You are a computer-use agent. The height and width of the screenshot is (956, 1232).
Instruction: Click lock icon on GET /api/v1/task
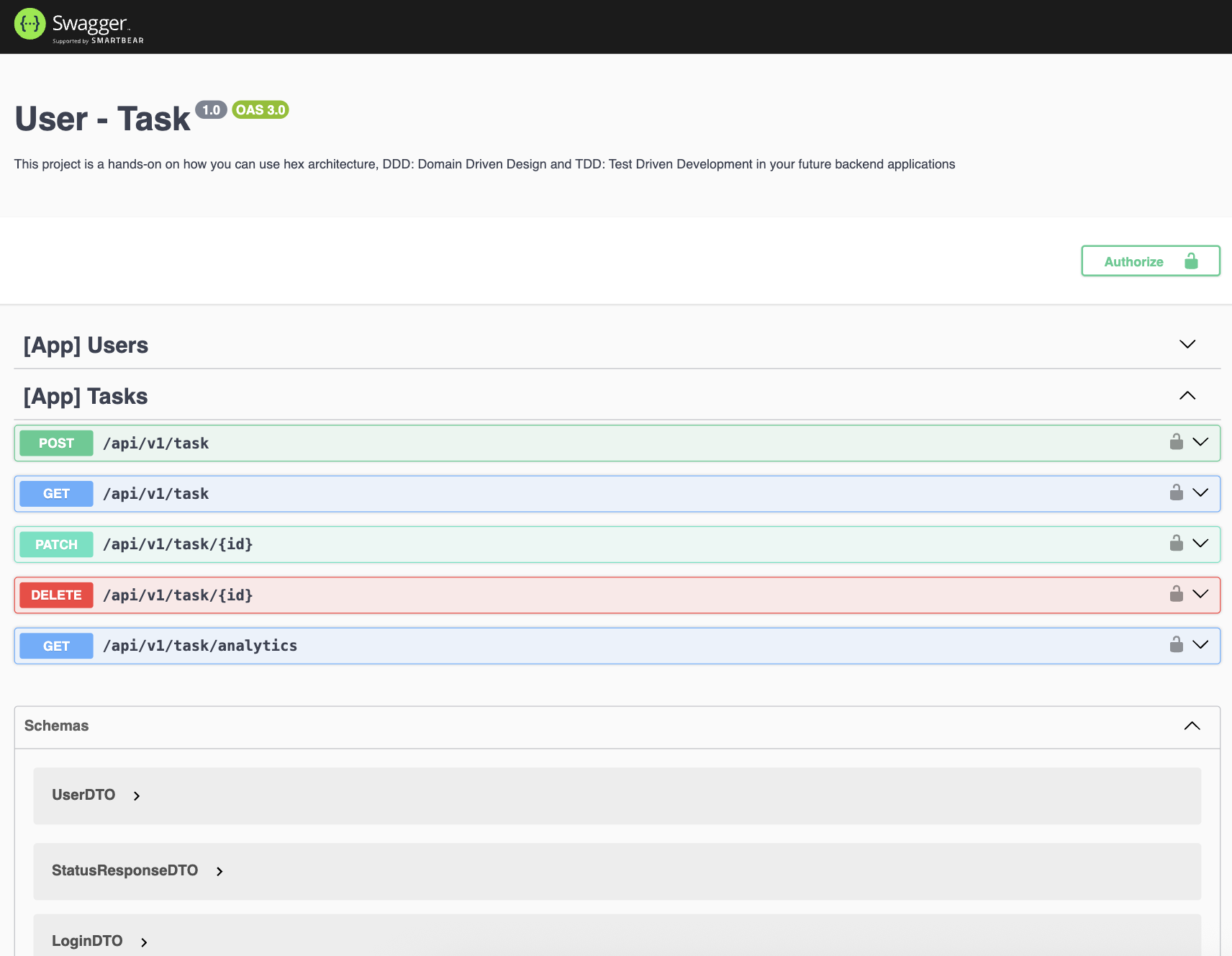point(1177,492)
